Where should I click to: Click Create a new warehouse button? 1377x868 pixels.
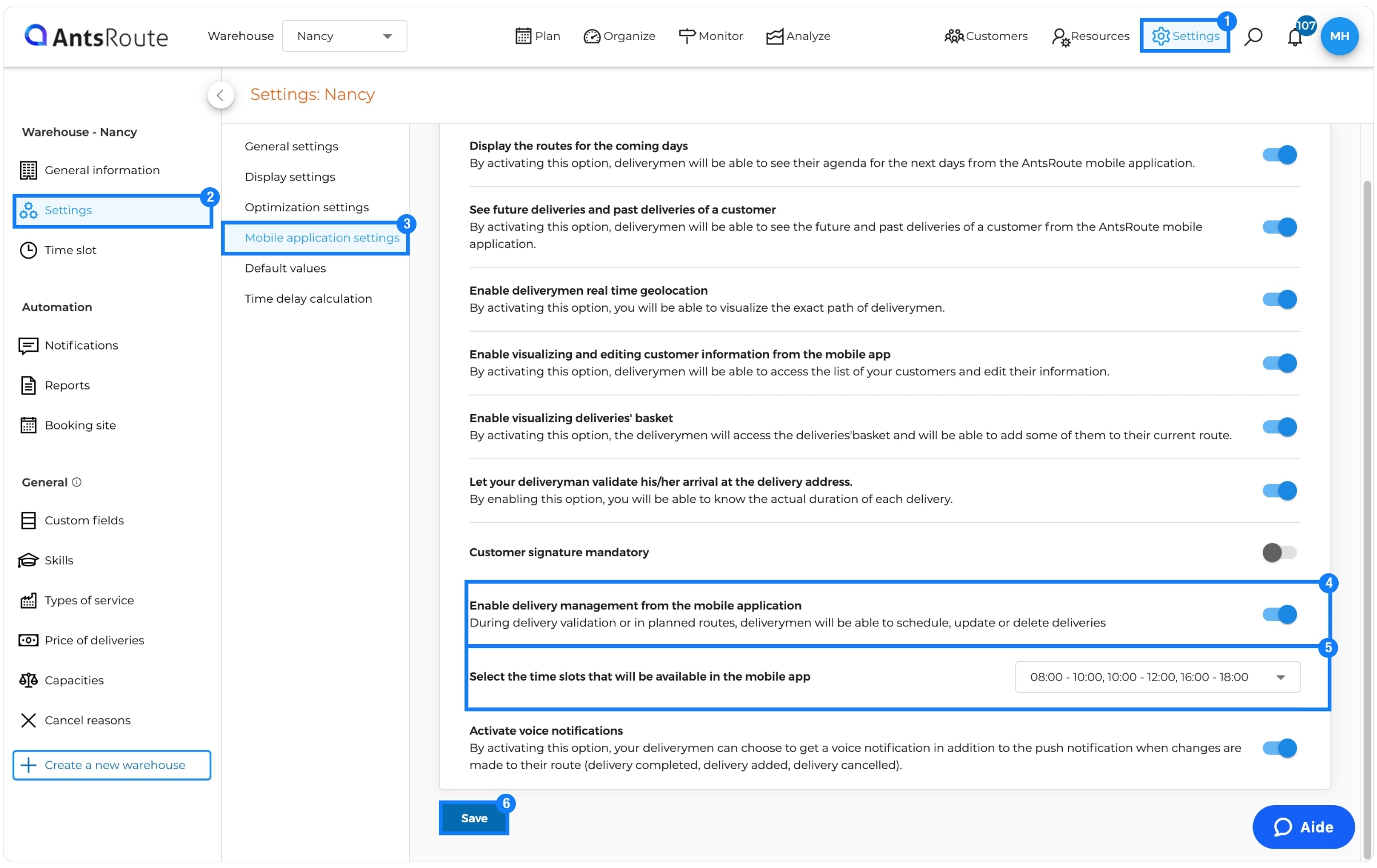point(111,765)
